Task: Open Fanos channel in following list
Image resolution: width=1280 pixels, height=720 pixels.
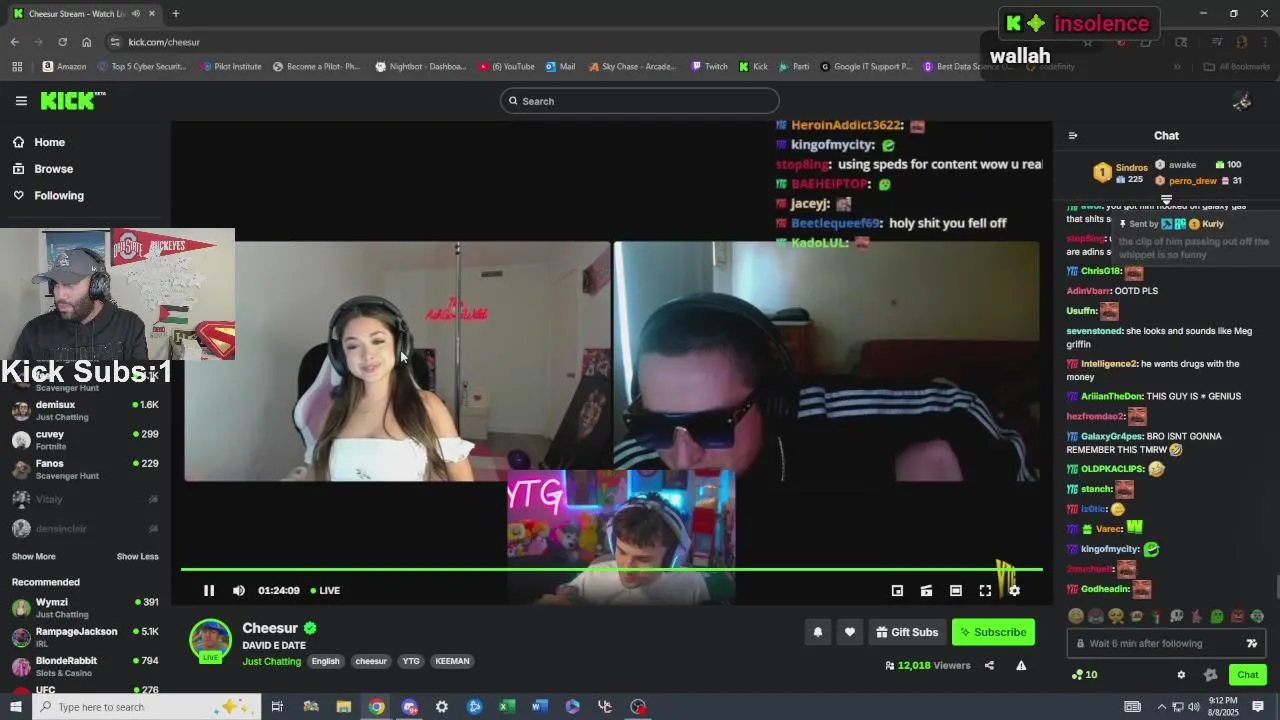Action: click(x=85, y=469)
